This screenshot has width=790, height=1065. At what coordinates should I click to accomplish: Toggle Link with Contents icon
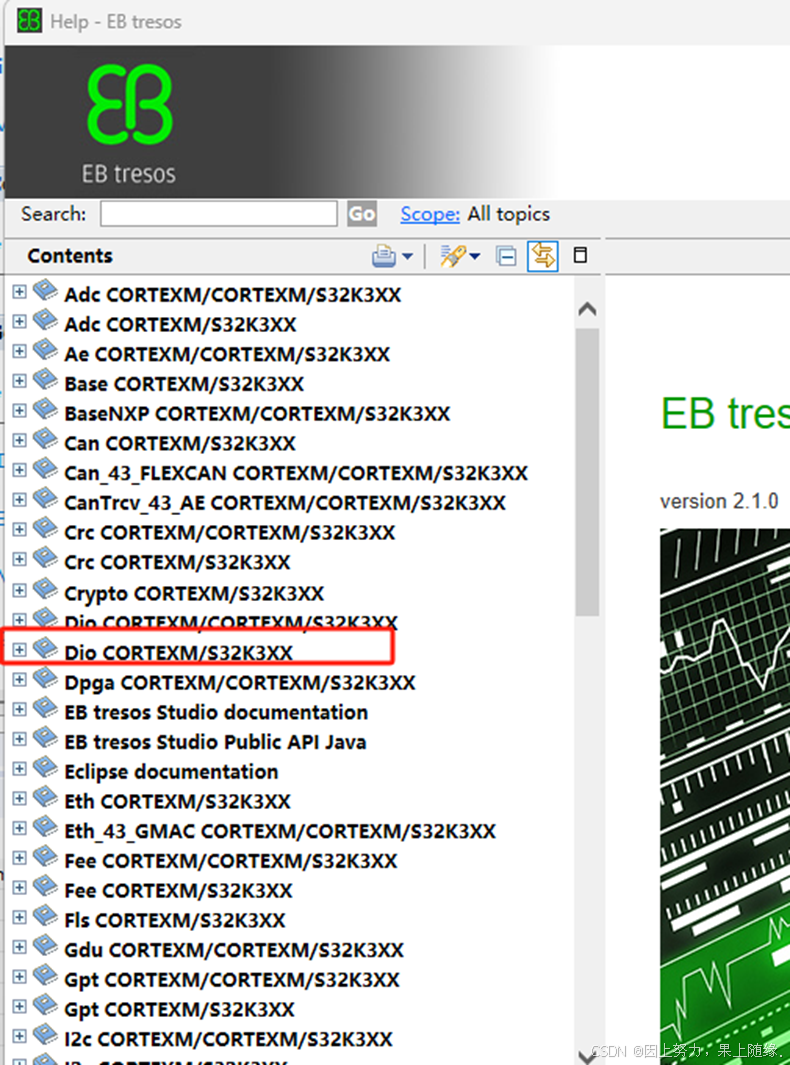point(543,256)
